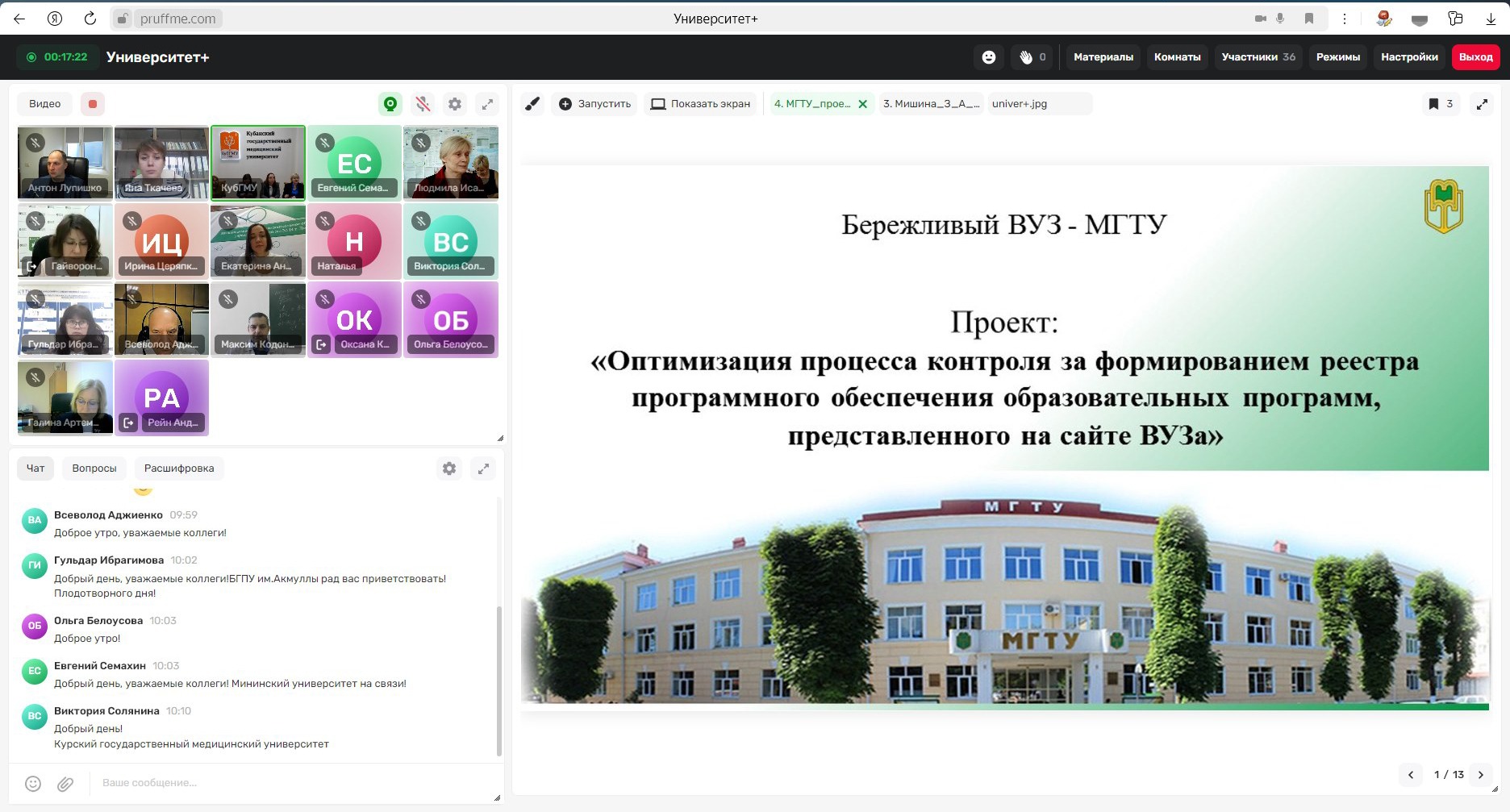This screenshot has width=1510, height=812.
Task: Open browser downloads icon
Action: [1491, 19]
